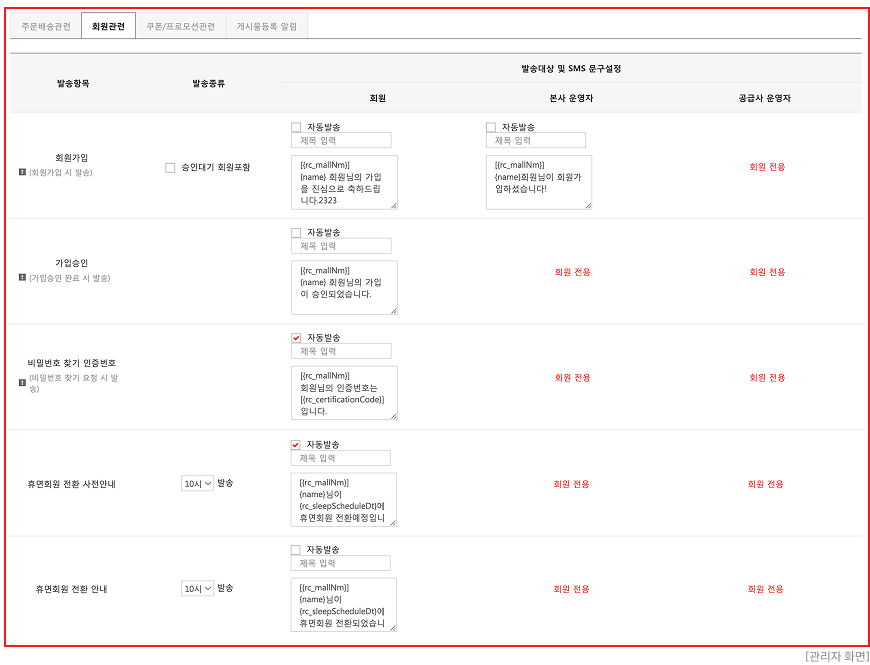Click info icon beside 비밀번호 찾기 요청 note
Image resolution: width=870 pixels, height=665 pixels.
point(23,383)
